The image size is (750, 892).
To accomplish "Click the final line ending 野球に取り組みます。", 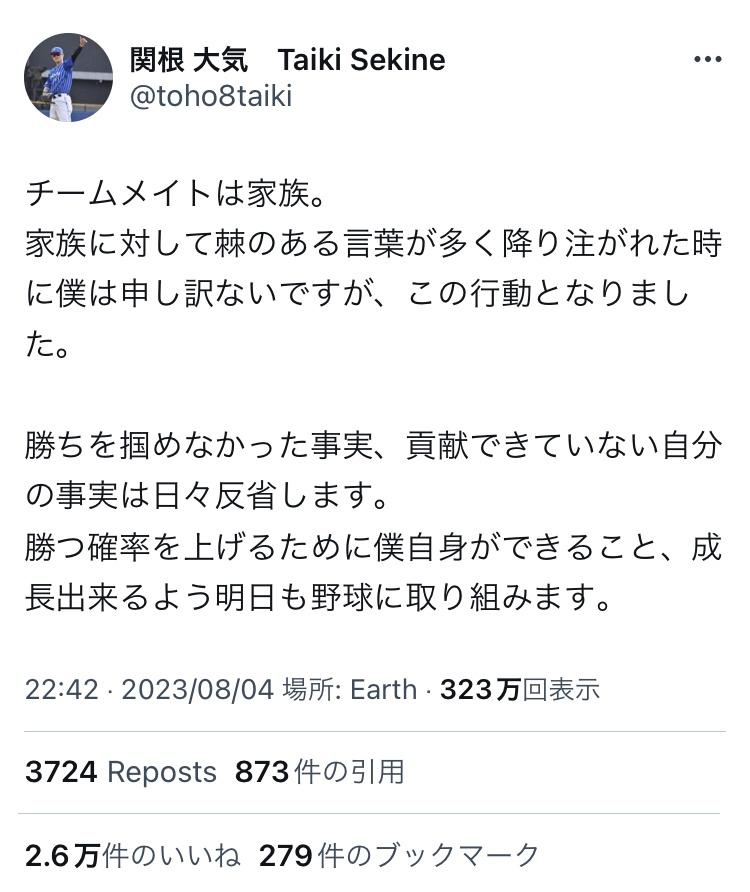I will click(x=318, y=599).
